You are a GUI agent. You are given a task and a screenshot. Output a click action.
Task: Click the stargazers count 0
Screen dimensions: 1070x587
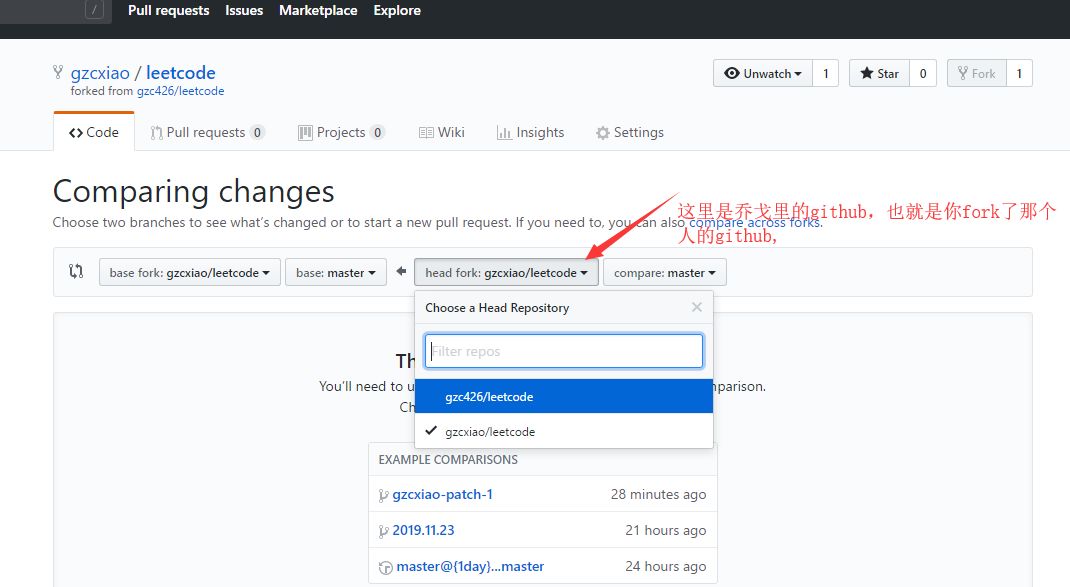(923, 73)
